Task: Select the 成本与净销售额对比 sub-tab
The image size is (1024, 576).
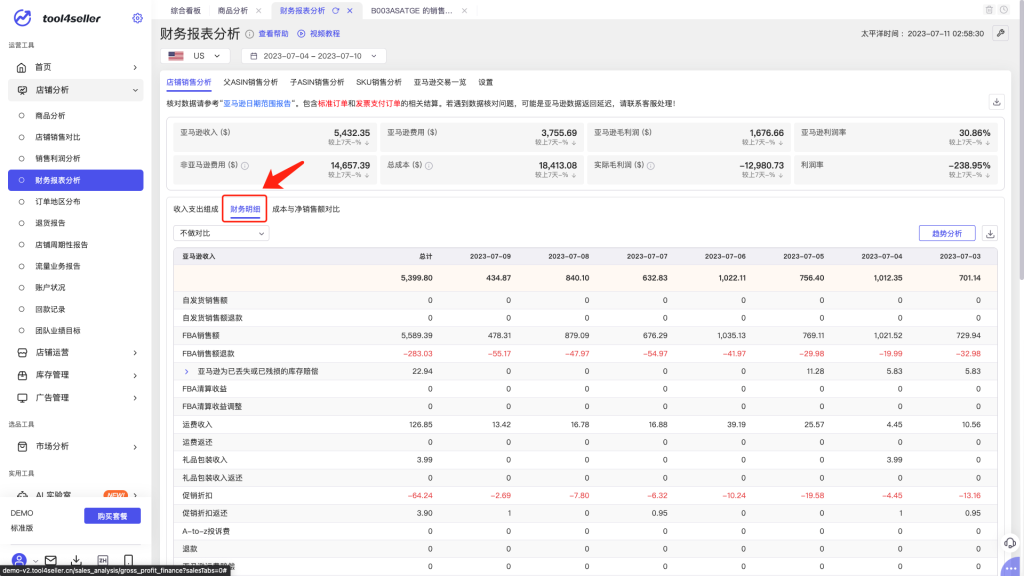Action: (306, 209)
